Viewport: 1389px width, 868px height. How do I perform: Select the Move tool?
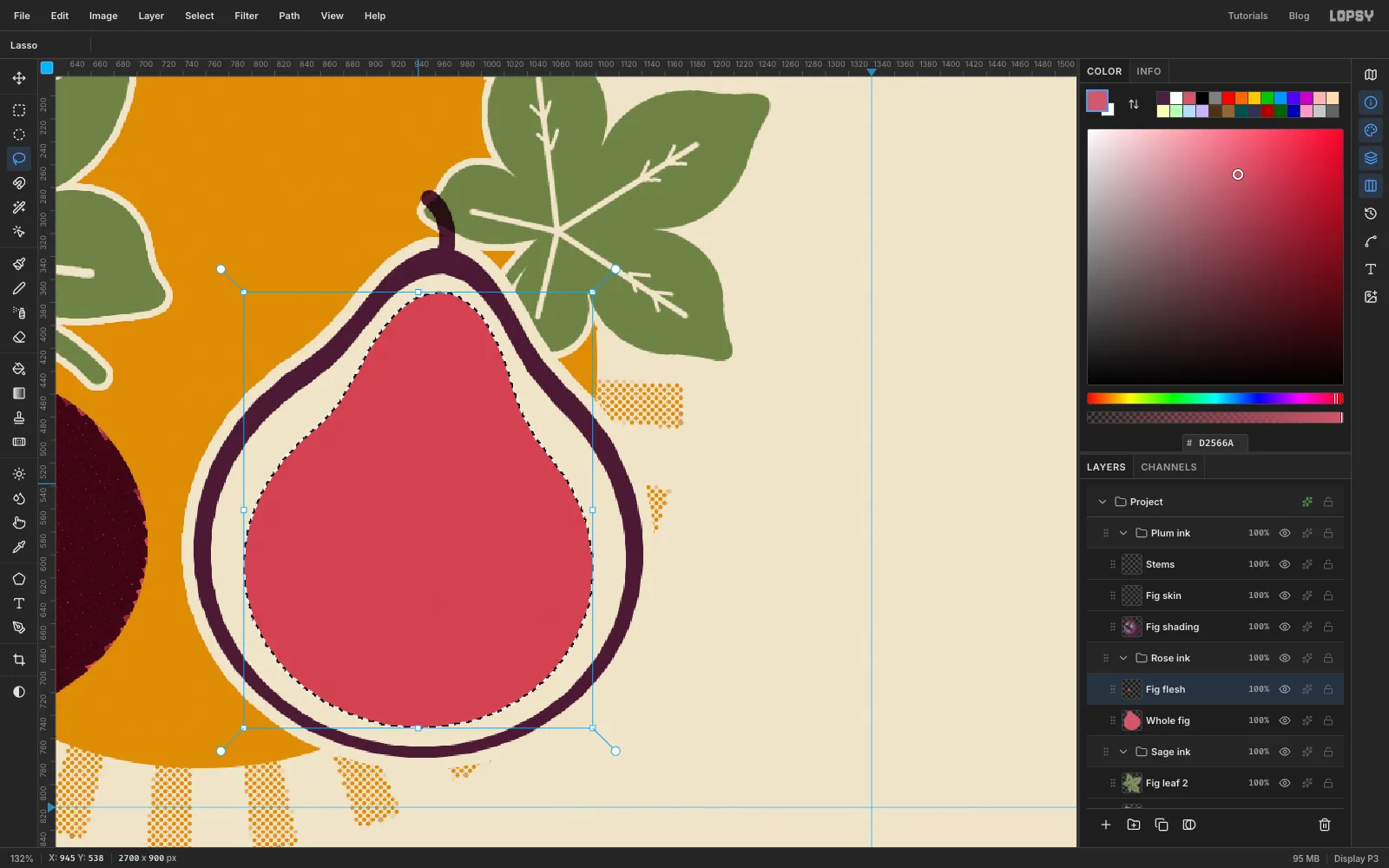[x=19, y=78]
